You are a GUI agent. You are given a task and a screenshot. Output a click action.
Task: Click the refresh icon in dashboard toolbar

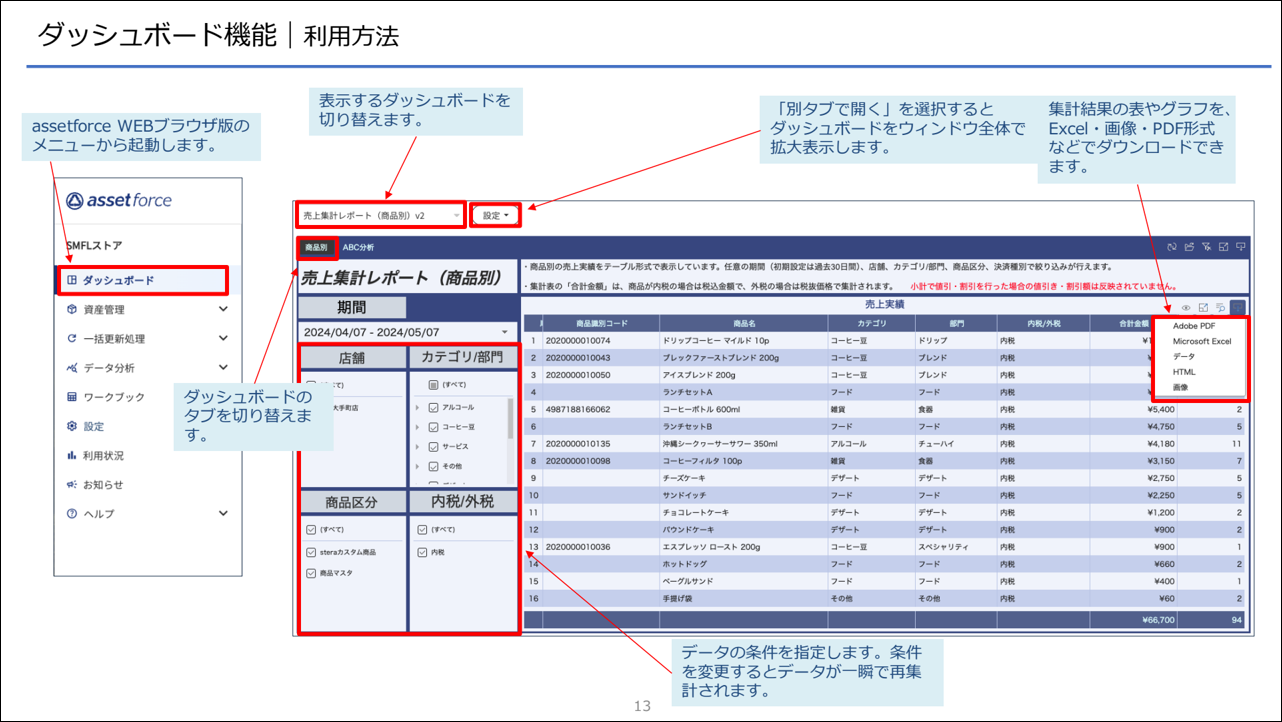point(1172,247)
